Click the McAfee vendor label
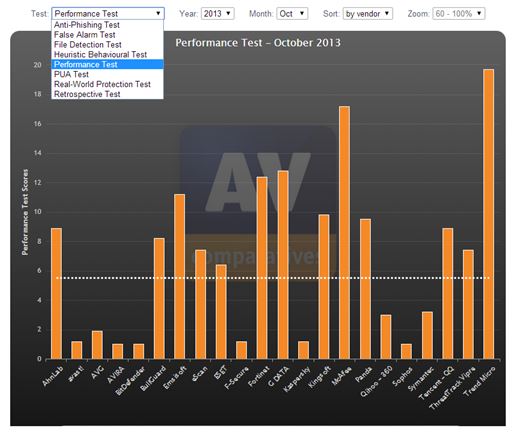 pyautogui.click(x=341, y=376)
